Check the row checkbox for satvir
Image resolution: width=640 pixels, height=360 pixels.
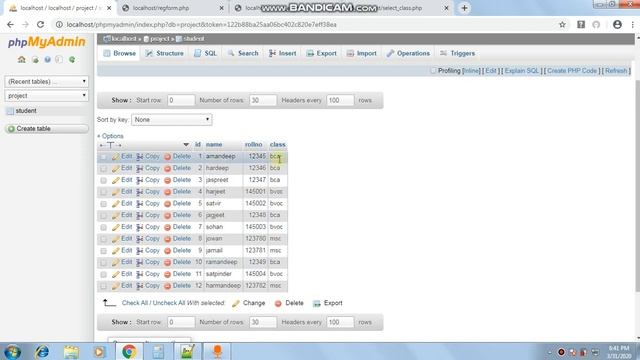(103, 204)
